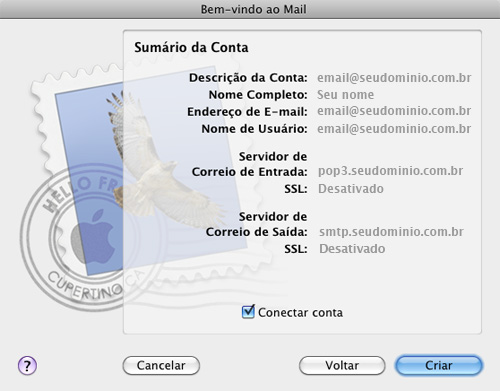This screenshot has height=391, width=500.
Task: Click the Conectar conta label text
Action: (x=300, y=312)
